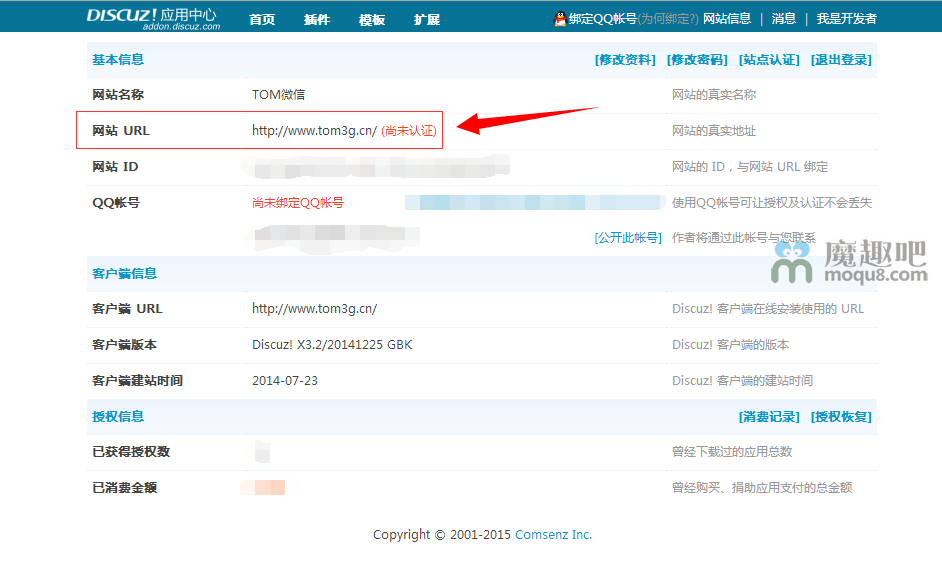Click the QQ penguin icon
Screen dimensions: 942x570
[x=560, y=19]
